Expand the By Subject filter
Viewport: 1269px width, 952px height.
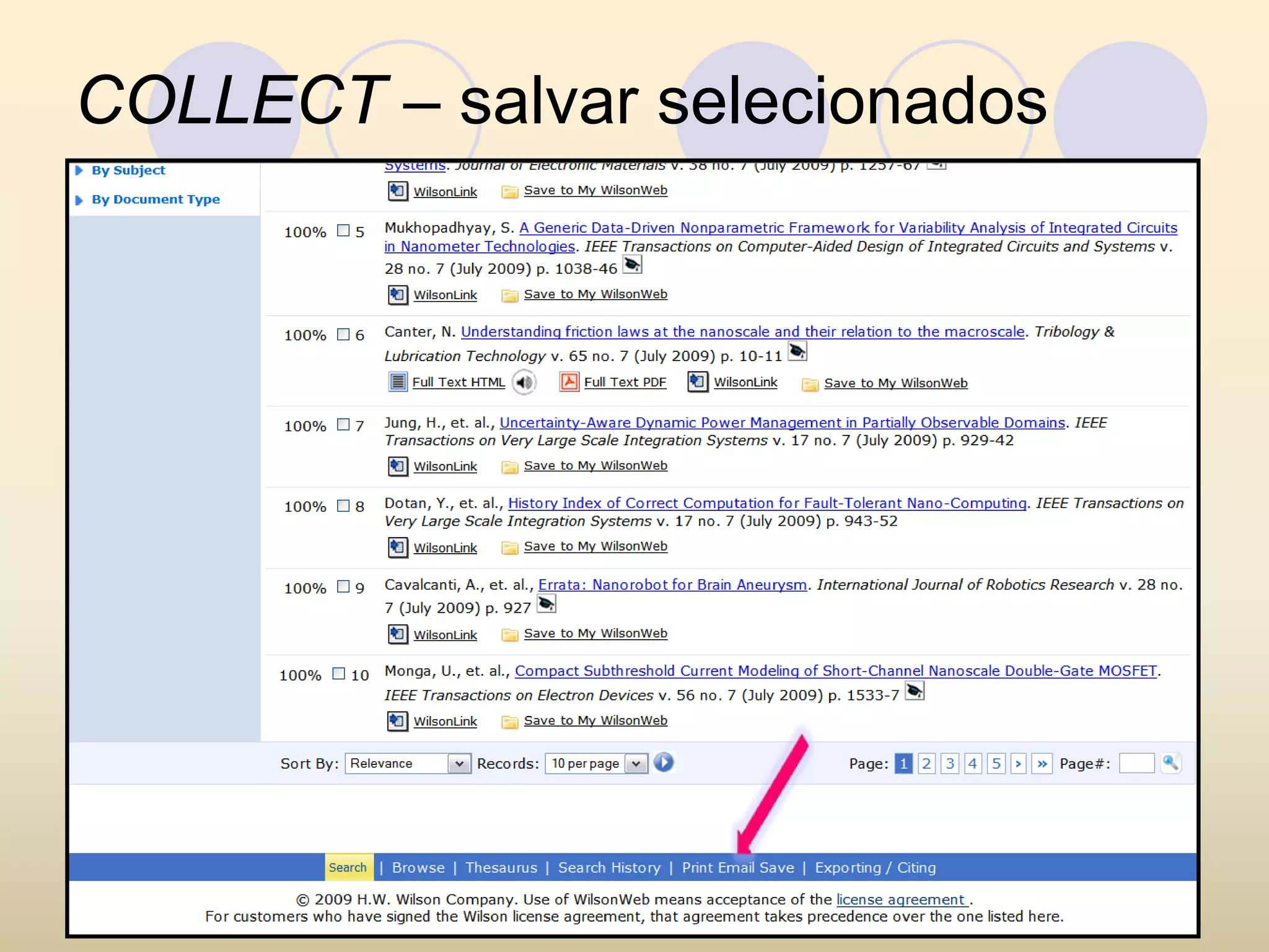(x=128, y=170)
